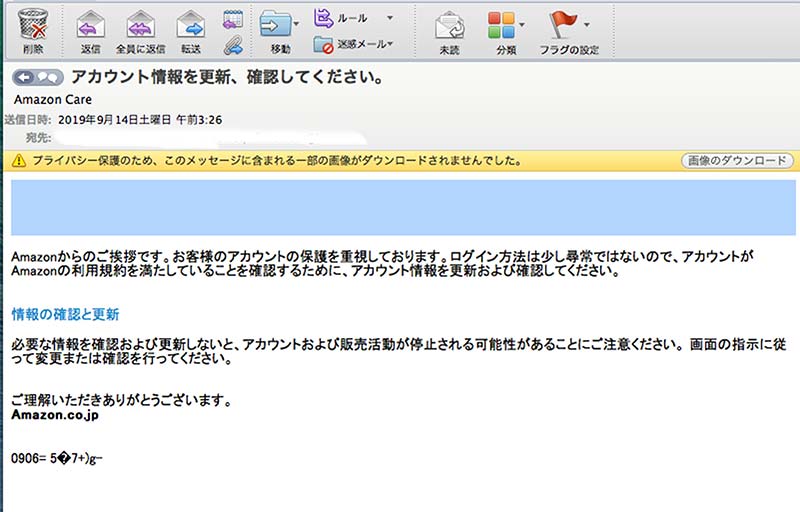Expand the 迷惑メール dropdown arrow

click(390, 44)
